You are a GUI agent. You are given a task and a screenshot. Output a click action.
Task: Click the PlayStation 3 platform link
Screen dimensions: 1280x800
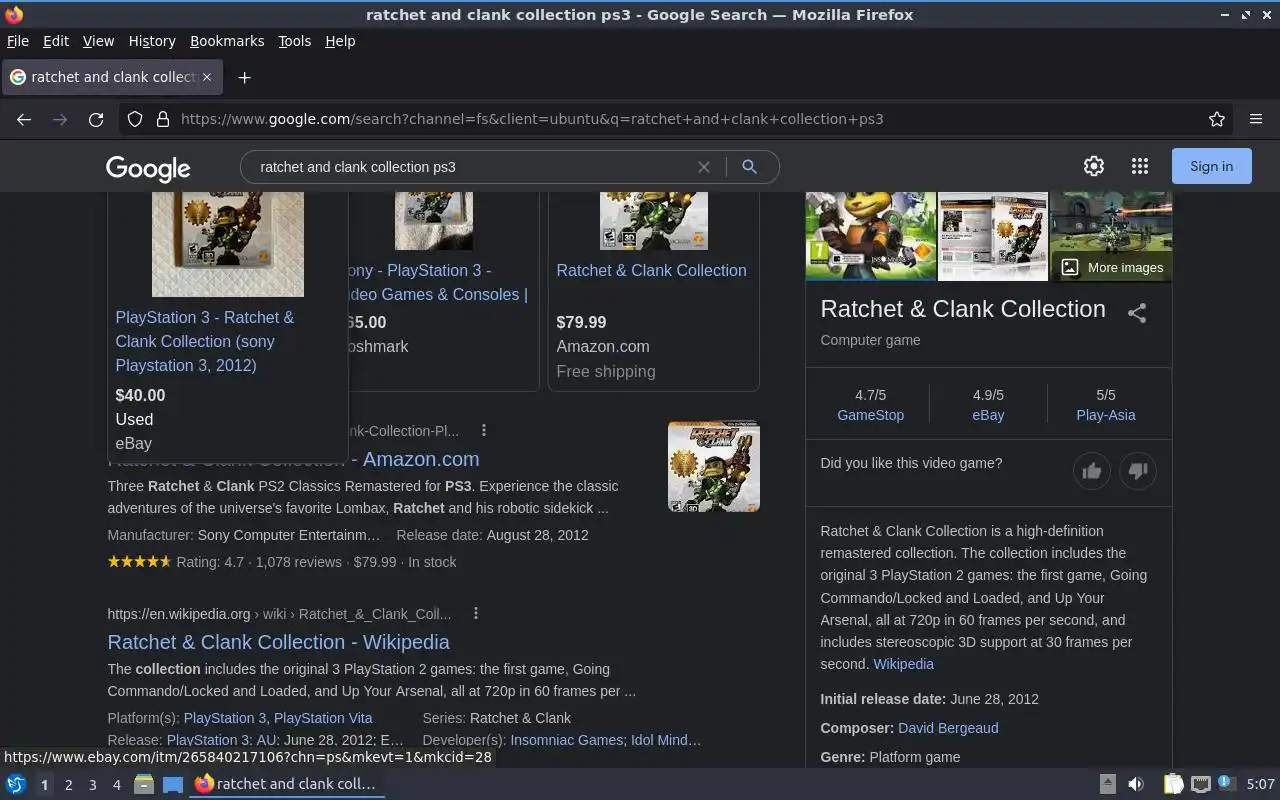225,718
